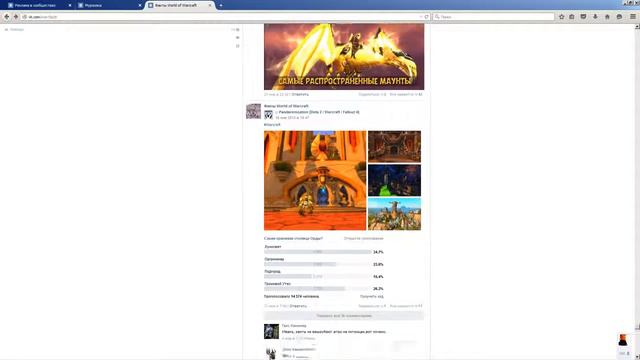Like the mounts banner post
This screenshot has height=360, width=640.
pyautogui.click(x=406, y=94)
